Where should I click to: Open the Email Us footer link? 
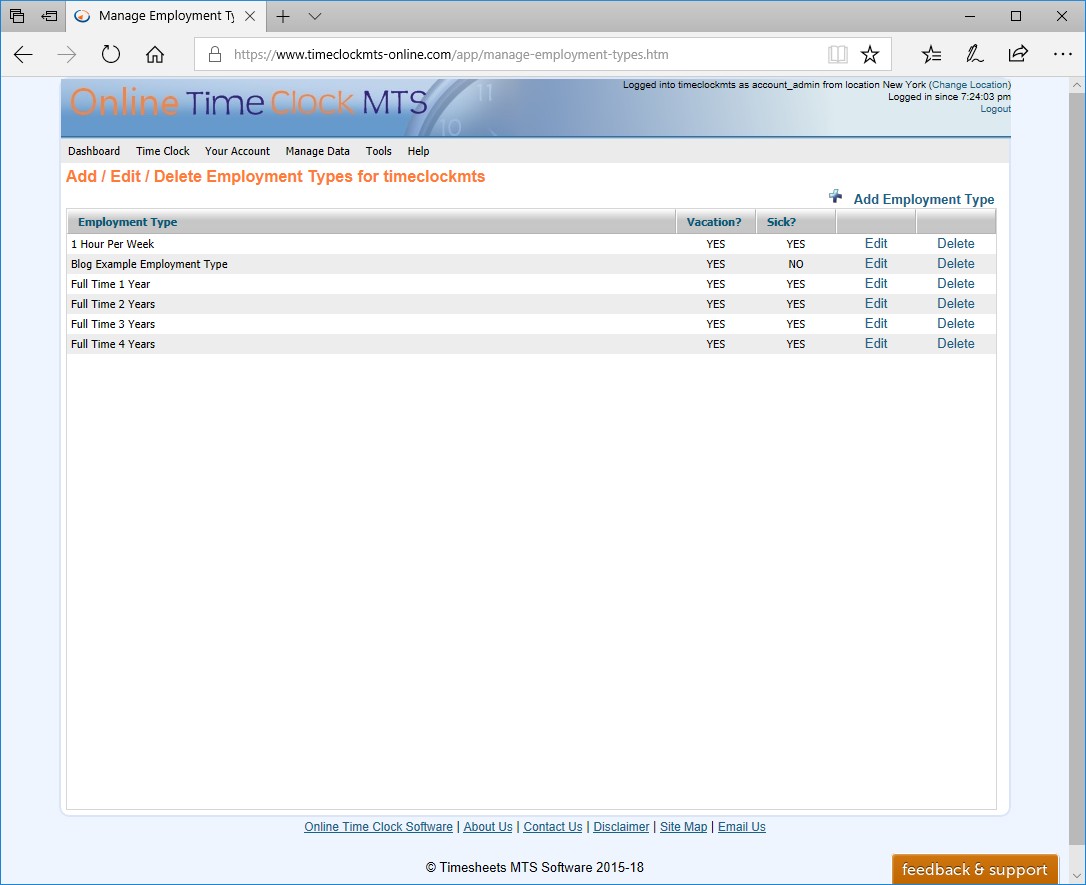[742, 827]
